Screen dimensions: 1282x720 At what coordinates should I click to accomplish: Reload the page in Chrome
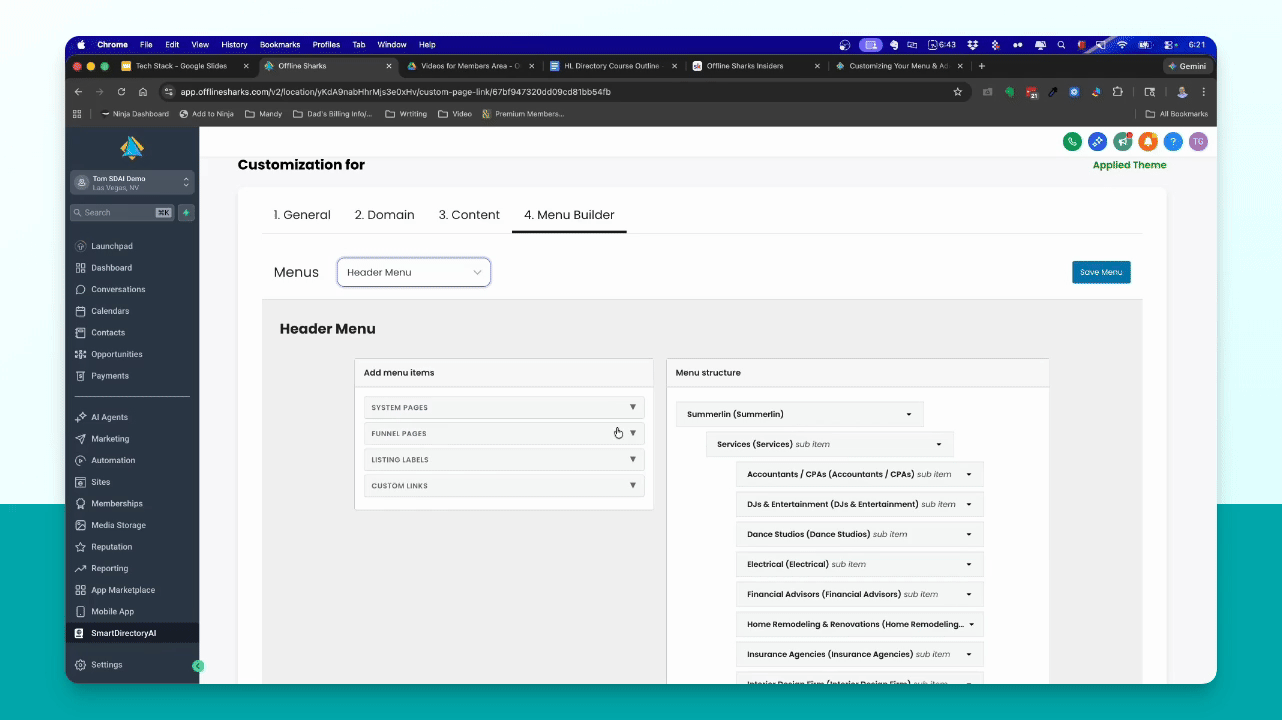121,91
